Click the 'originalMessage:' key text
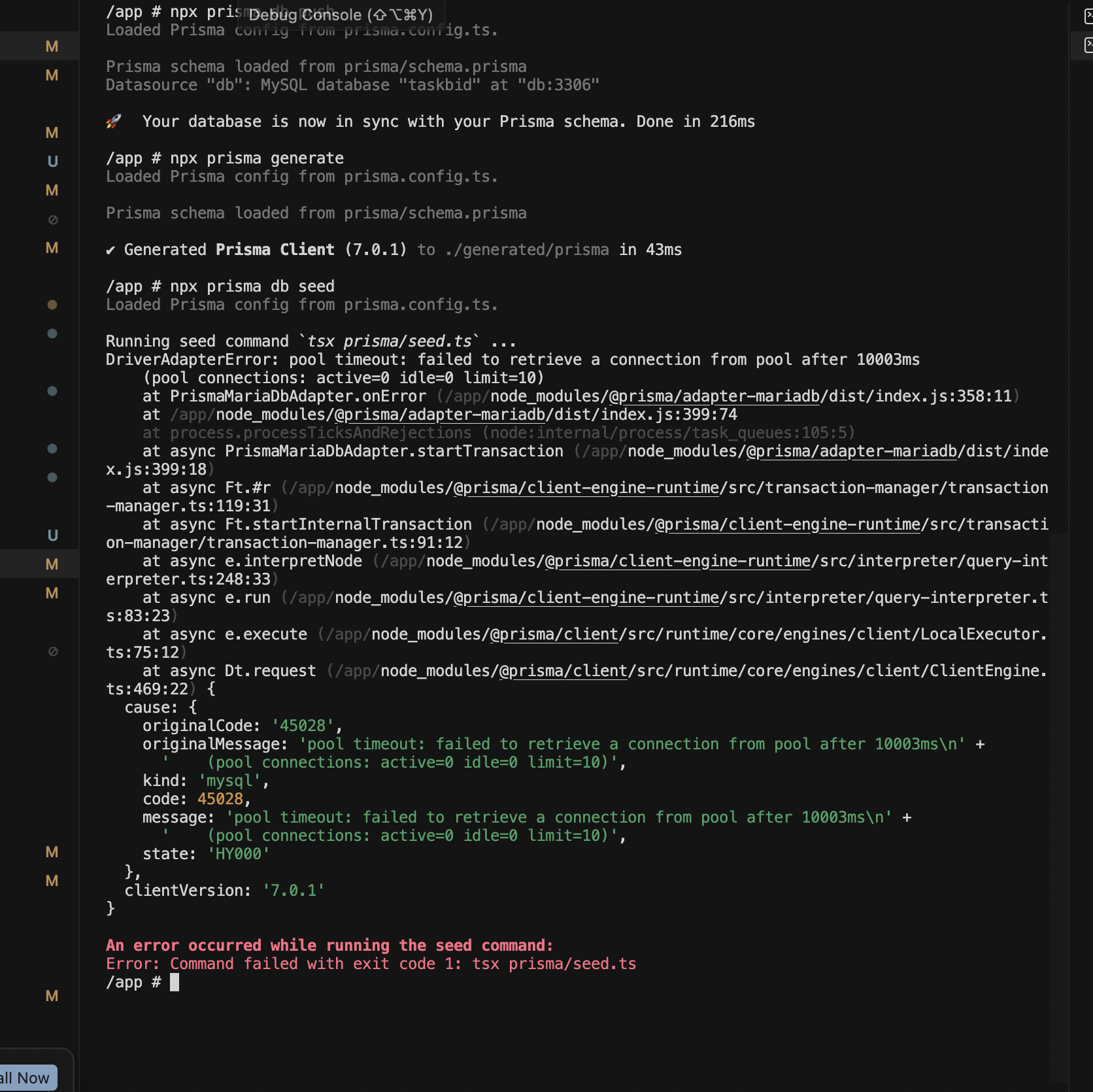 coord(215,744)
